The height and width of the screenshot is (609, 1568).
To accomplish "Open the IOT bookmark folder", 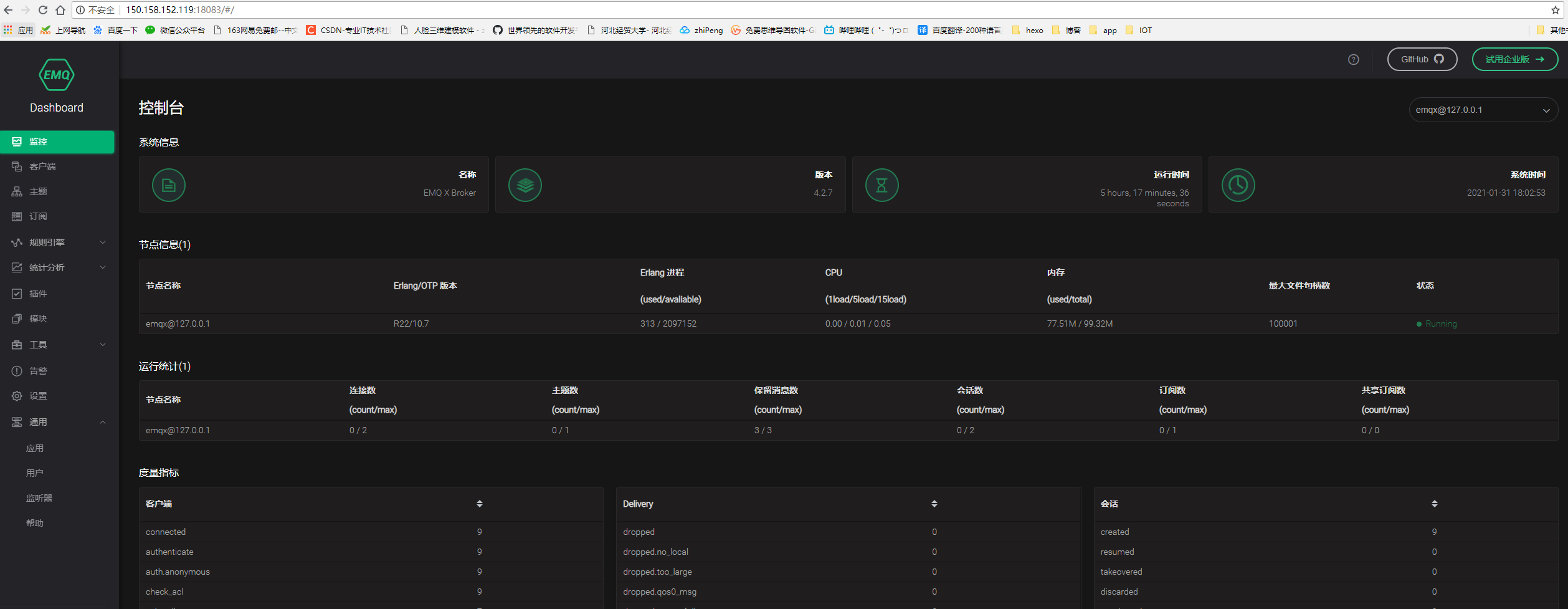I will click(1139, 30).
